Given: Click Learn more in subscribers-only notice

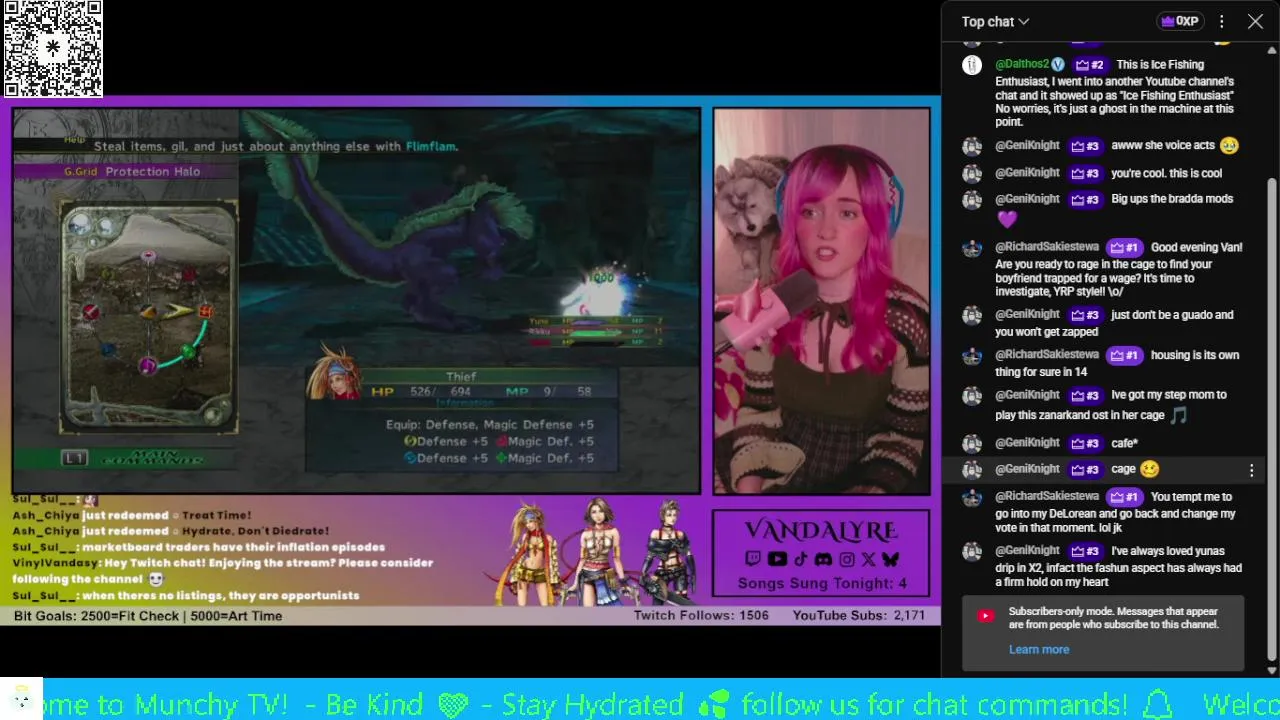Looking at the screenshot, I should 1039,649.
